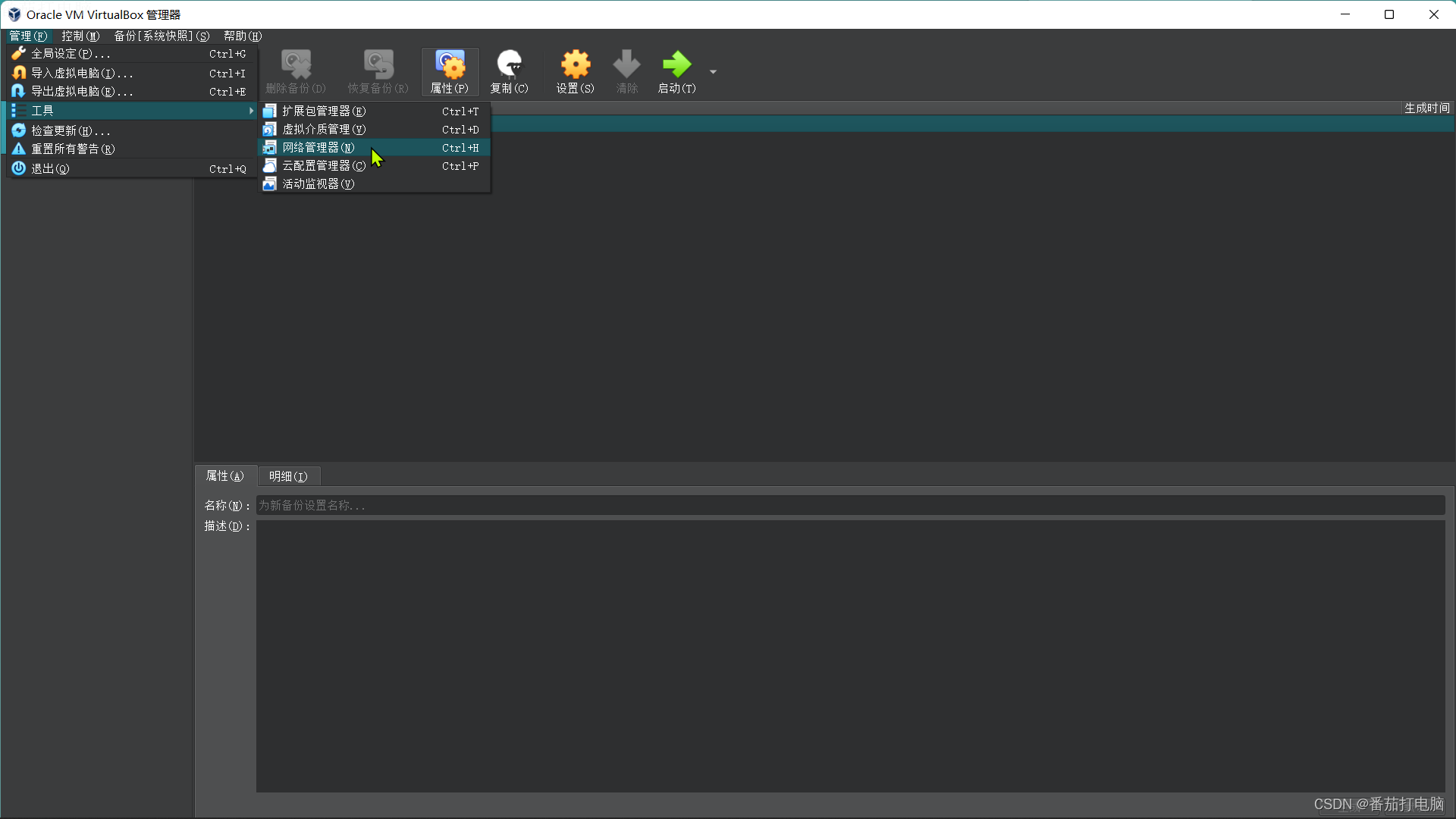This screenshot has height=819, width=1456.
Task: Select 全局设定 menu entry
Action: (x=132, y=54)
